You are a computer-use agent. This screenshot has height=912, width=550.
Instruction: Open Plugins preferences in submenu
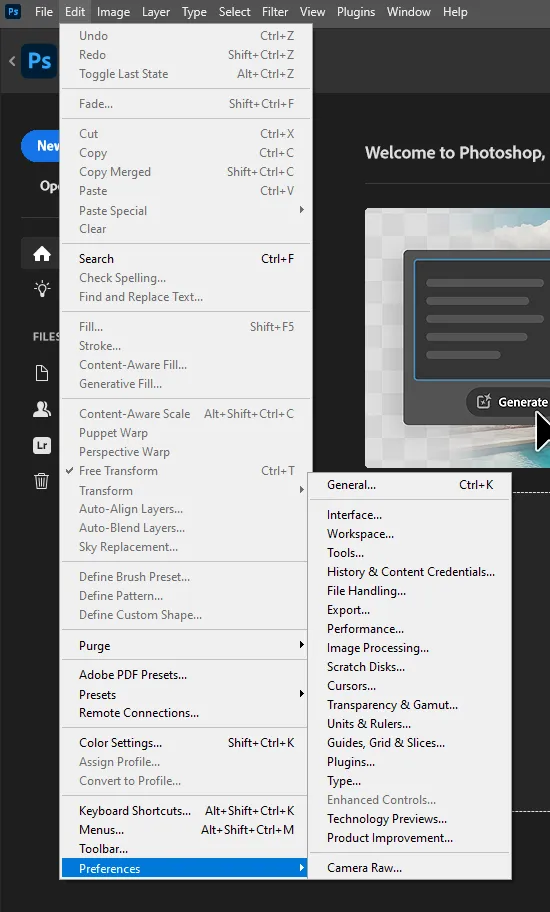(x=410, y=762)
